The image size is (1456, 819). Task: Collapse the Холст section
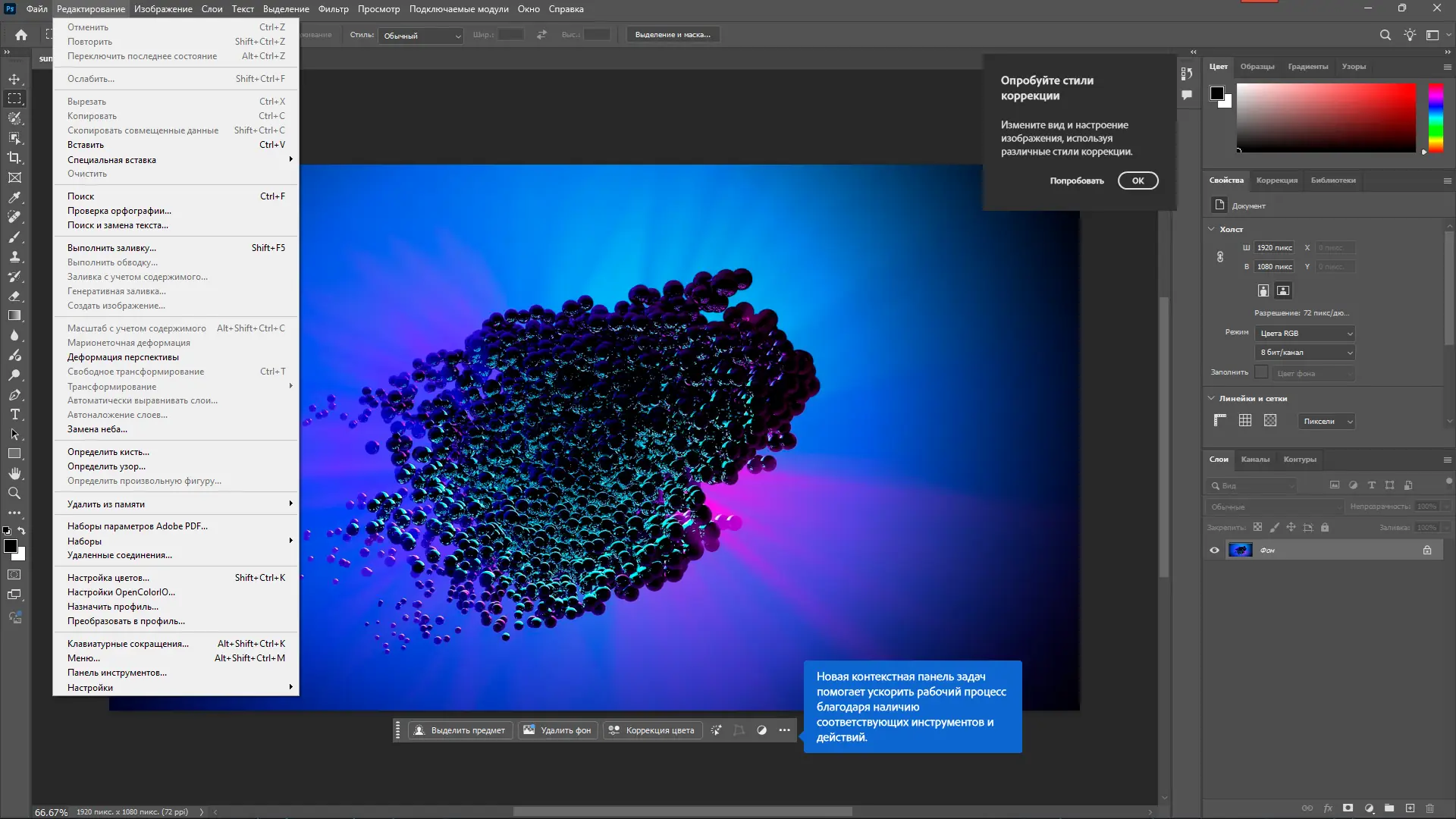1211,229
